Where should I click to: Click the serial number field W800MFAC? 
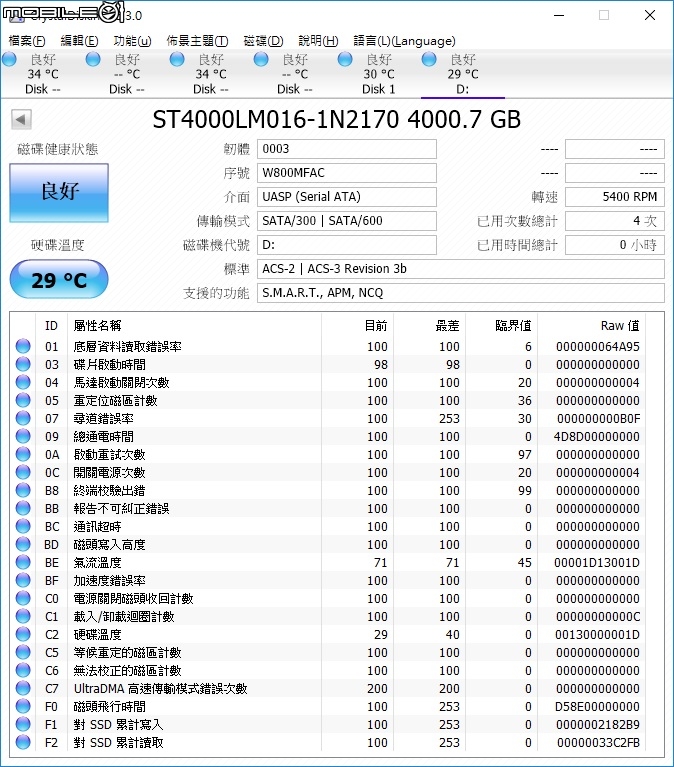pyautogui.click(x=347, y=173)
